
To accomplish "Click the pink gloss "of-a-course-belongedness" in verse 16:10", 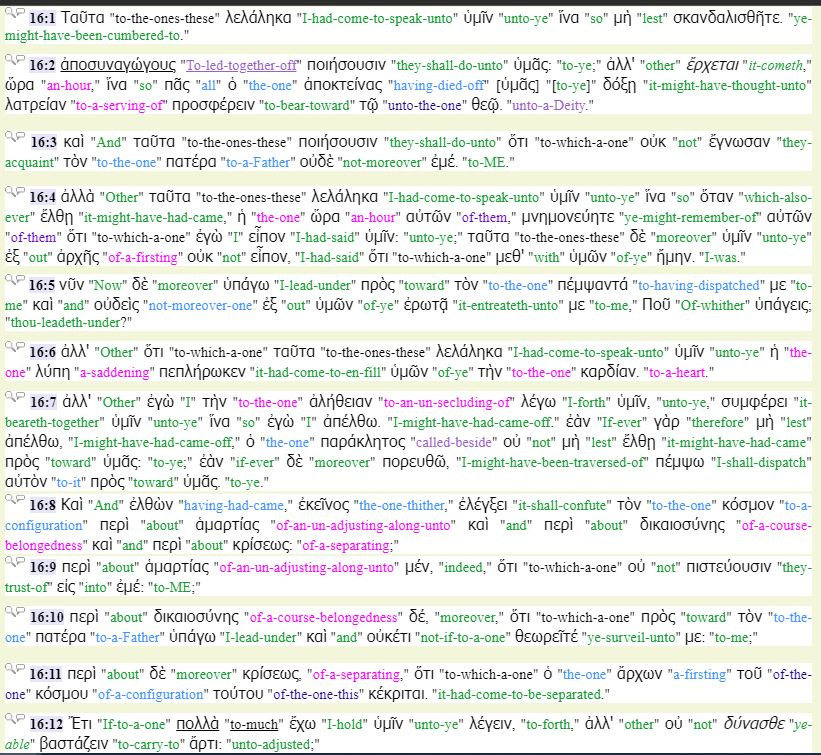I will [x=324, y=617].
